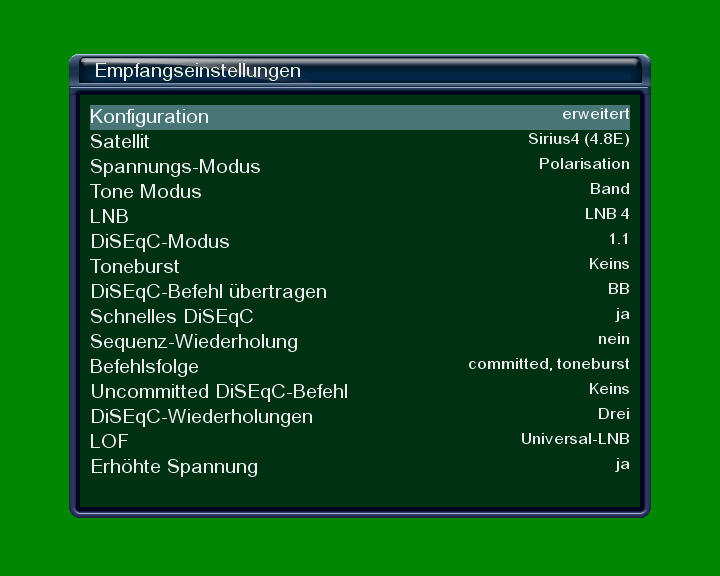The width and height of the screenshot is (720, 576).
Task: Toggle Erhöhte Spannung ja value
Action: pyautogui.click(x=622, y=464)
